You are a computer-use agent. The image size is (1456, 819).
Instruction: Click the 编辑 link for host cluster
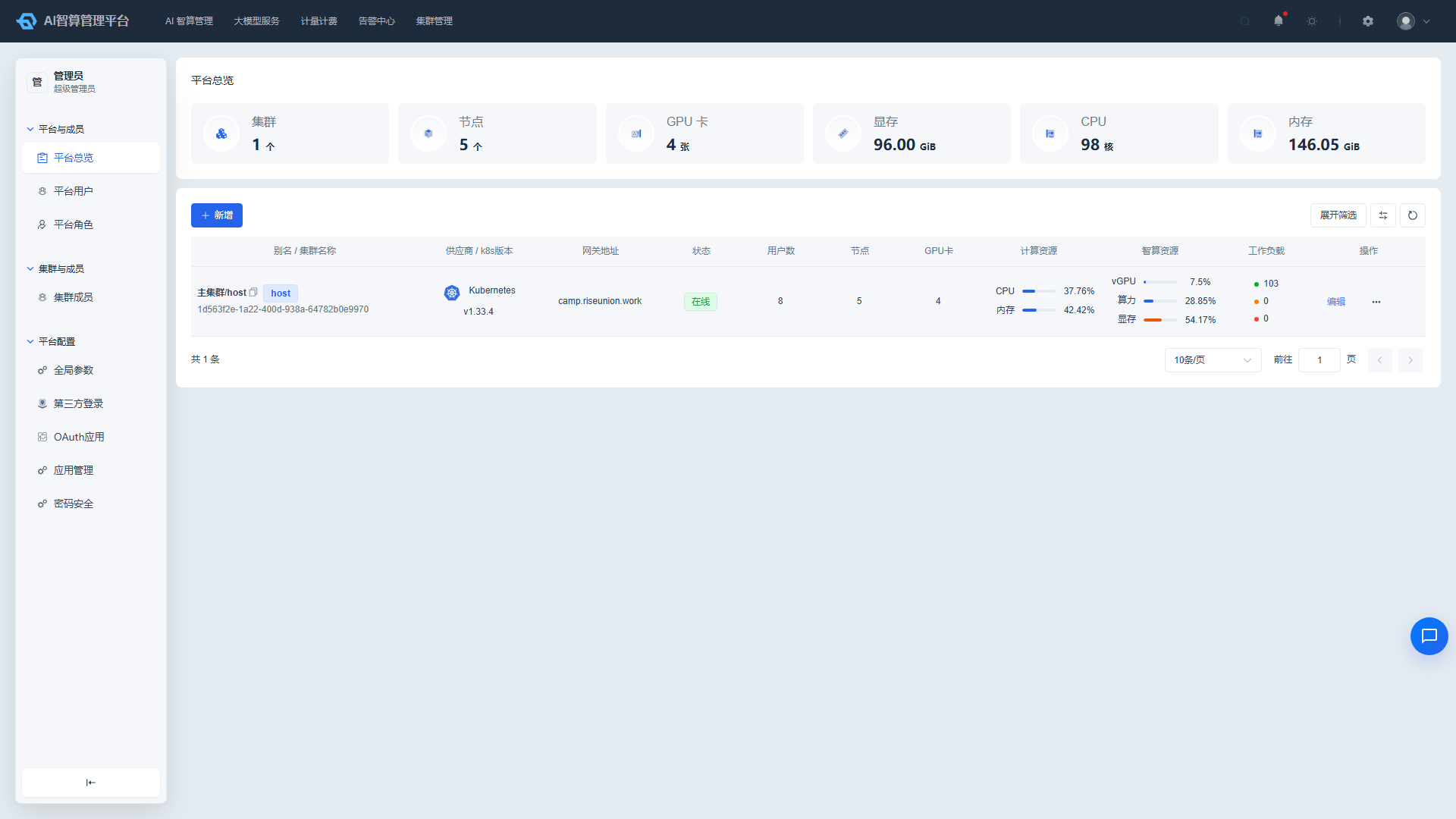click(1336, 302)
